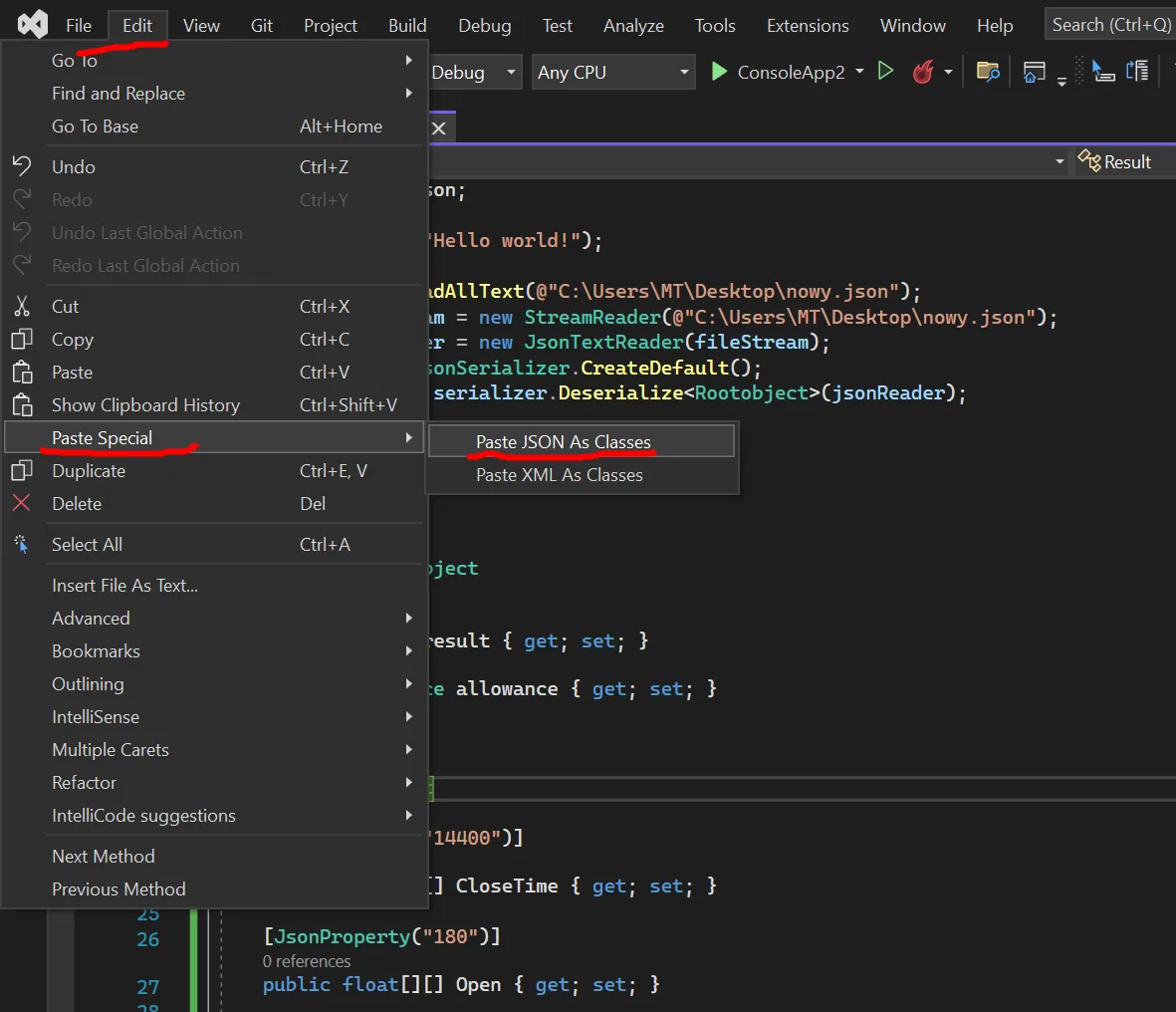Select Paste JSON As Classes
Screen dimensions: 1176x1012
pyautogui.click(x=564, y=442)
